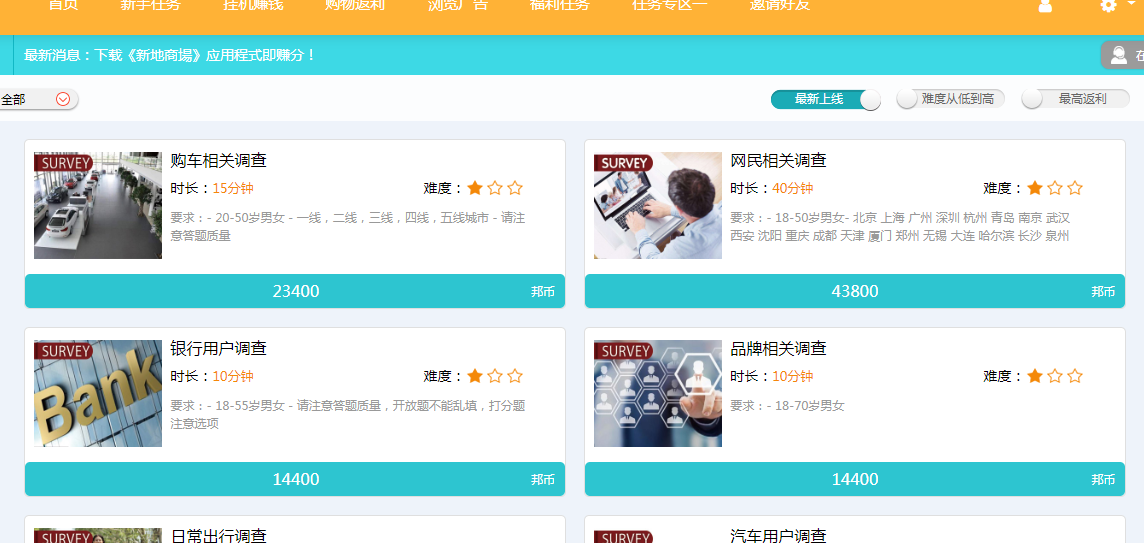Click the filled star on 网民相关调查
Screen dimensions: 1144x543
(1035, 188)
